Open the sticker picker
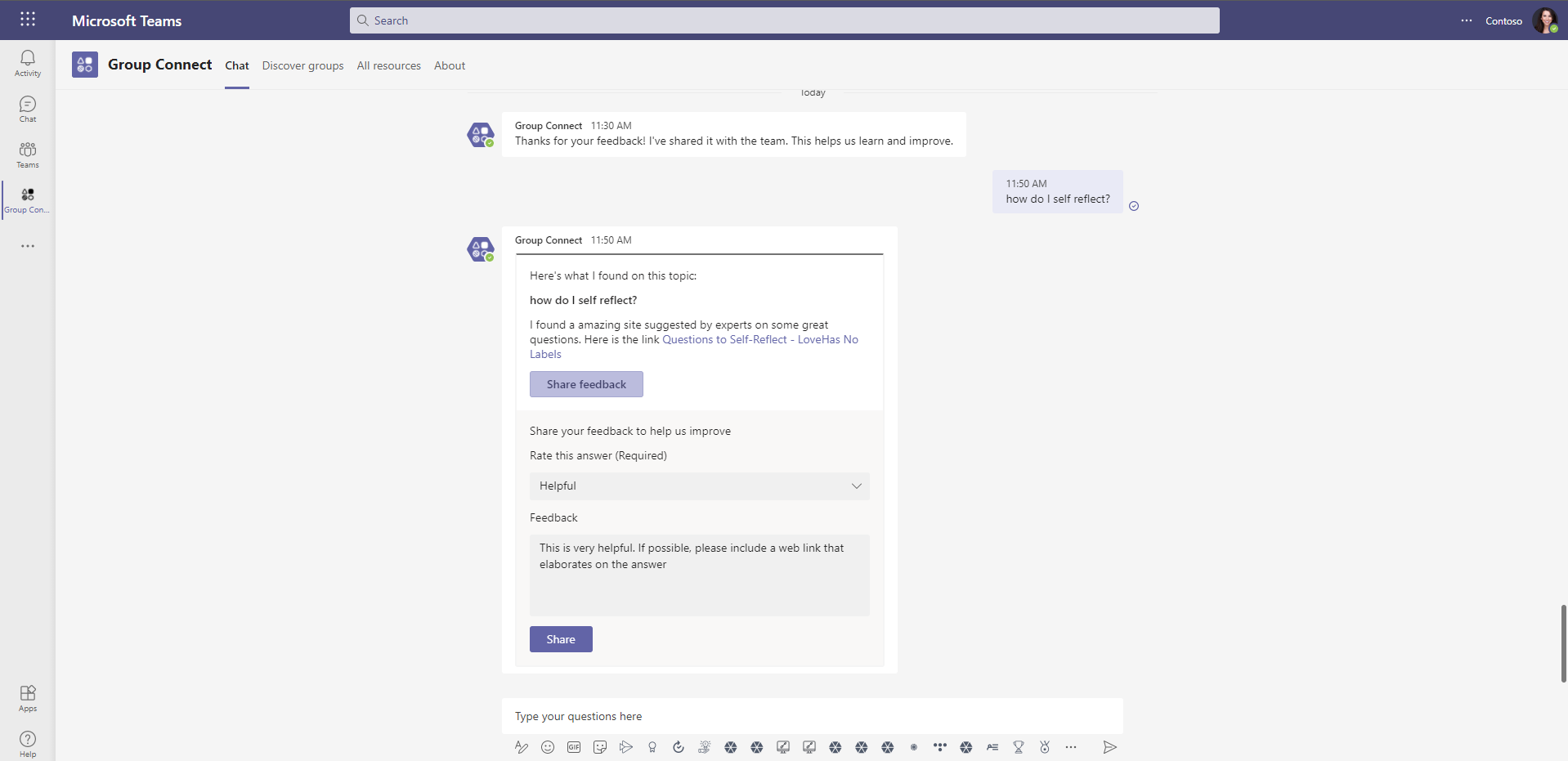This screenshot has width=1568, height=761. [600, 747]
